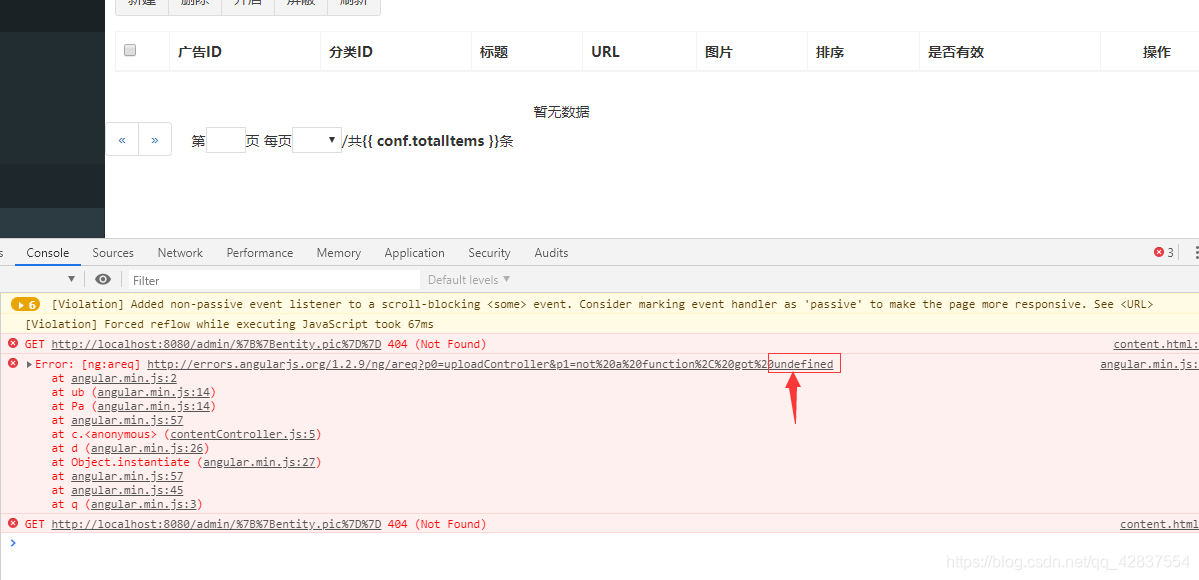Open the 'at angular.min.js:2' stack link
The width and height of the screenshot is (1199, 580).
[124, 378]
